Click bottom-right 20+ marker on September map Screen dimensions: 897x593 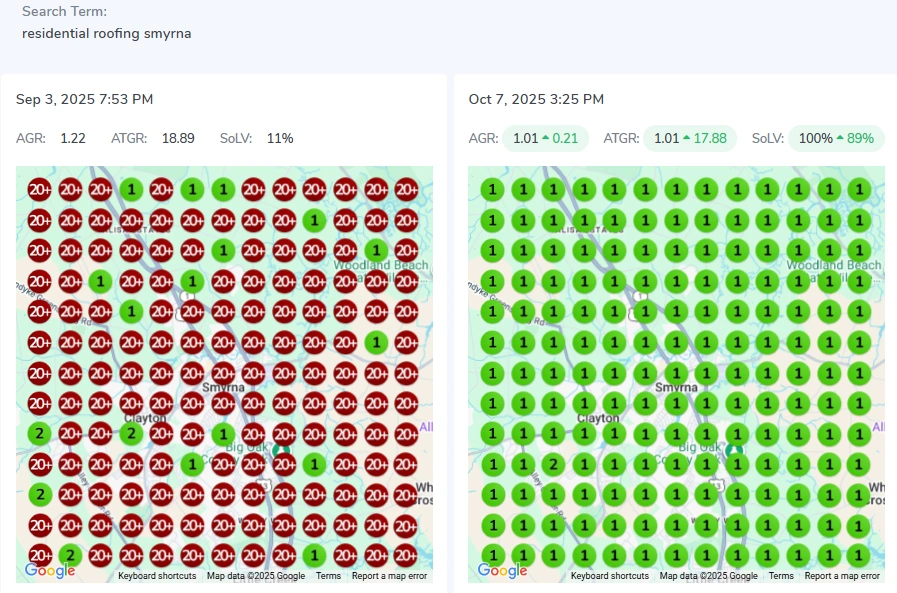406,555
